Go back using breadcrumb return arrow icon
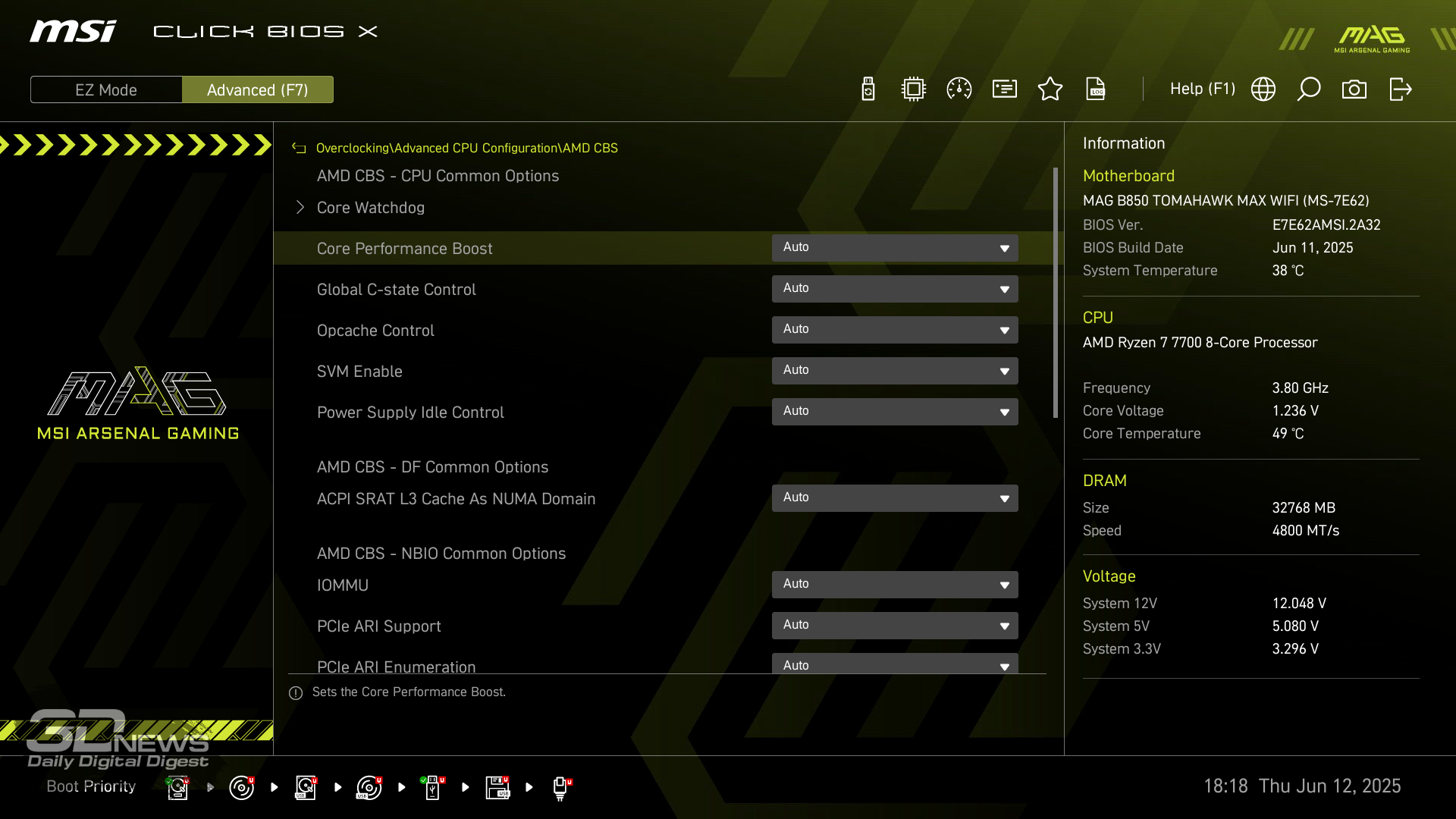This screenshot has height=819, width=1456. pyautogui.click(x=299, y=149)
